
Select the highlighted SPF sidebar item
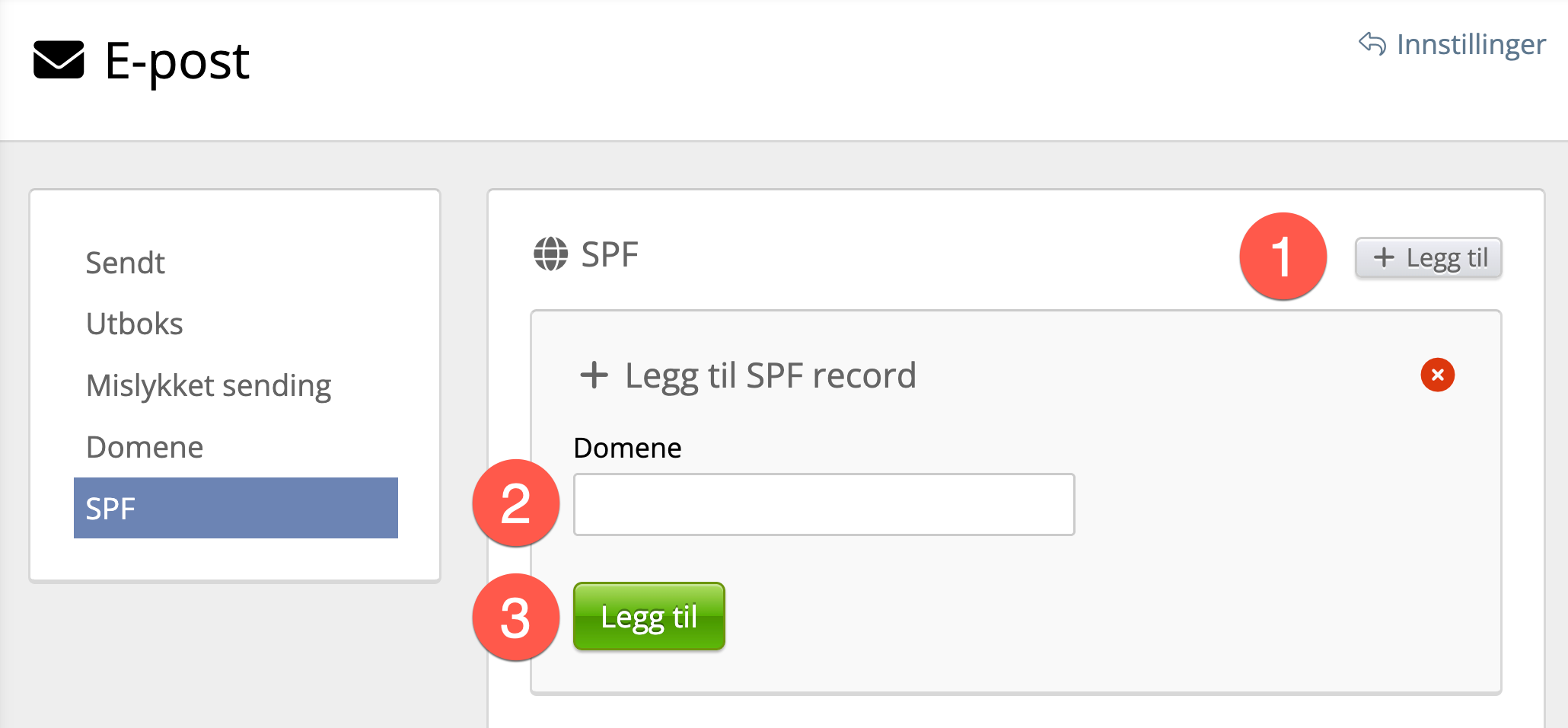(x=235, y=508)
